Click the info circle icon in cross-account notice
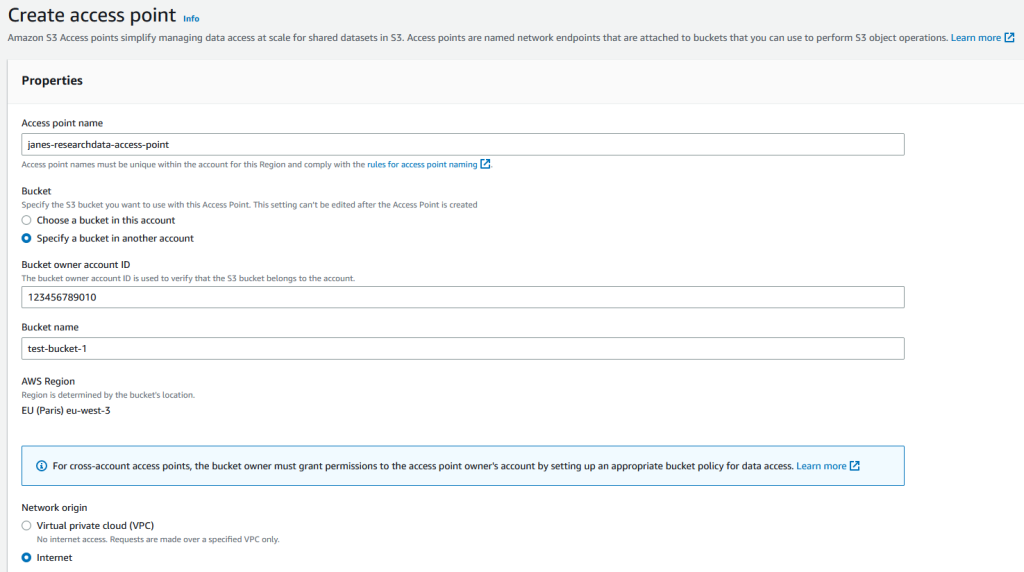The height and width of the screenshot is (572, 1024). (x=41, y=466)
